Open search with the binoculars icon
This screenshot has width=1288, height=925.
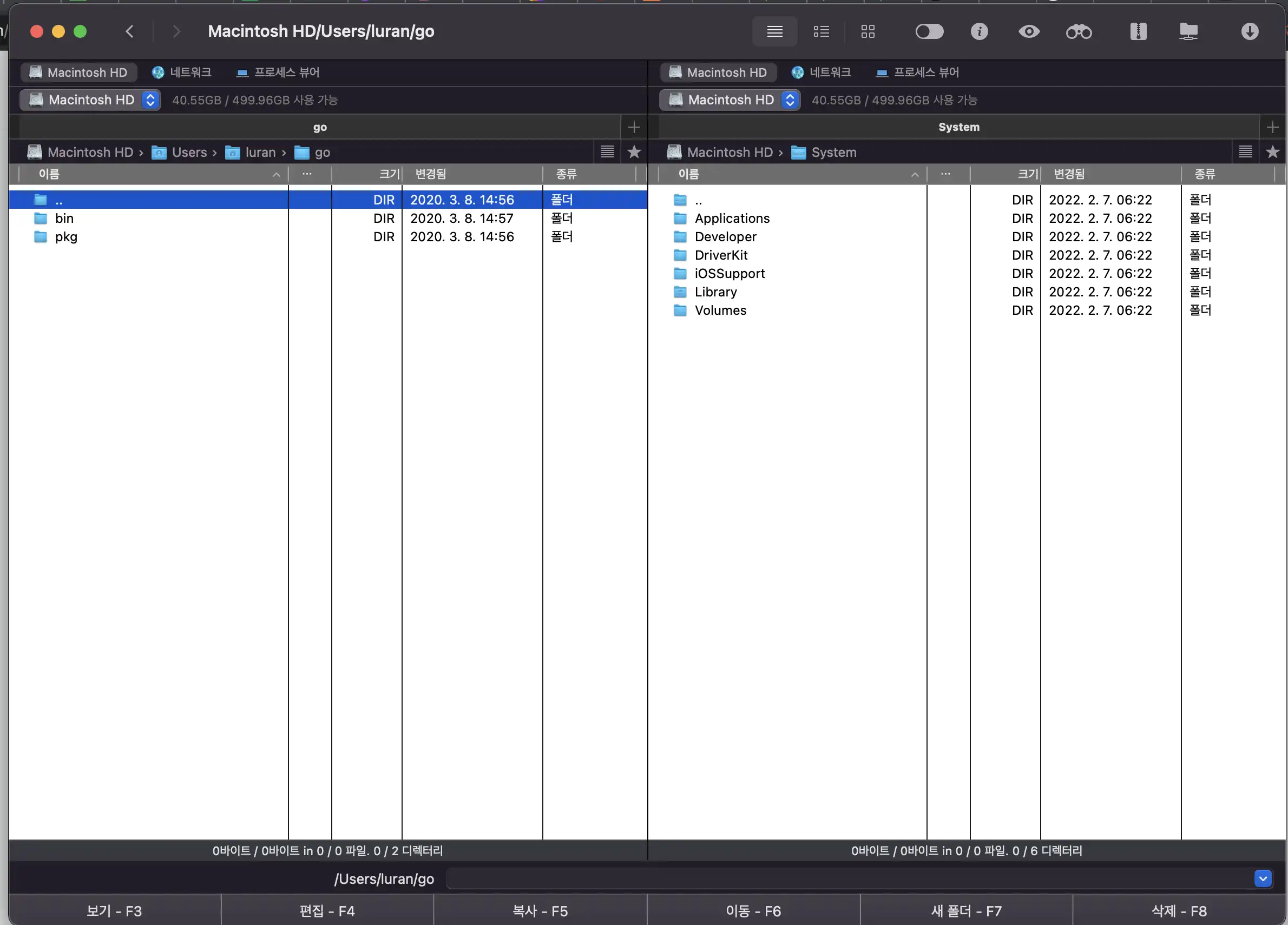coord(1079,31)
